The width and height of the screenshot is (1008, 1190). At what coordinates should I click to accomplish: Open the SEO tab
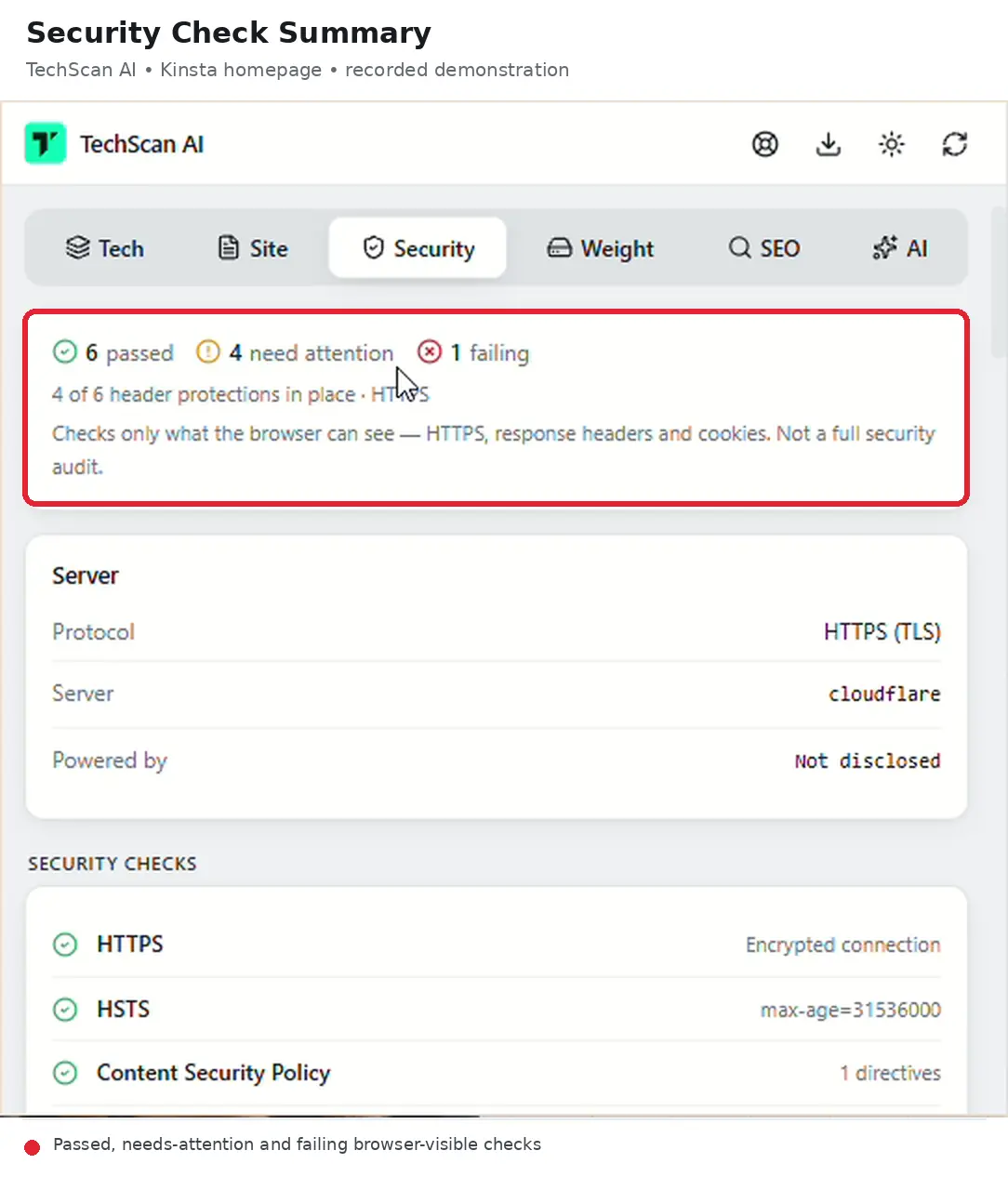(x=764, y=248)
